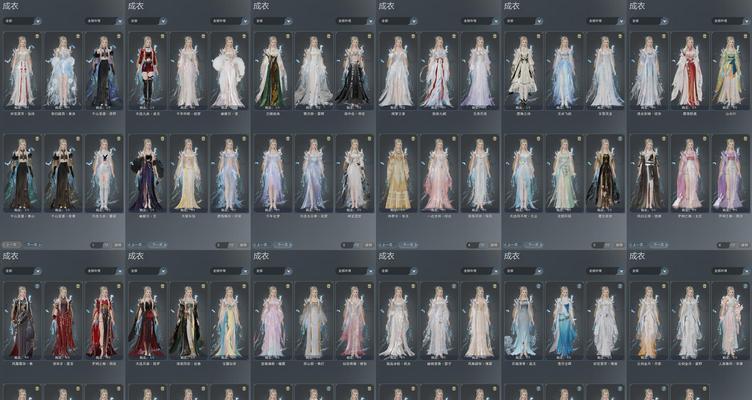Select the black outfit with white emblem

click(x=648, y=174)
